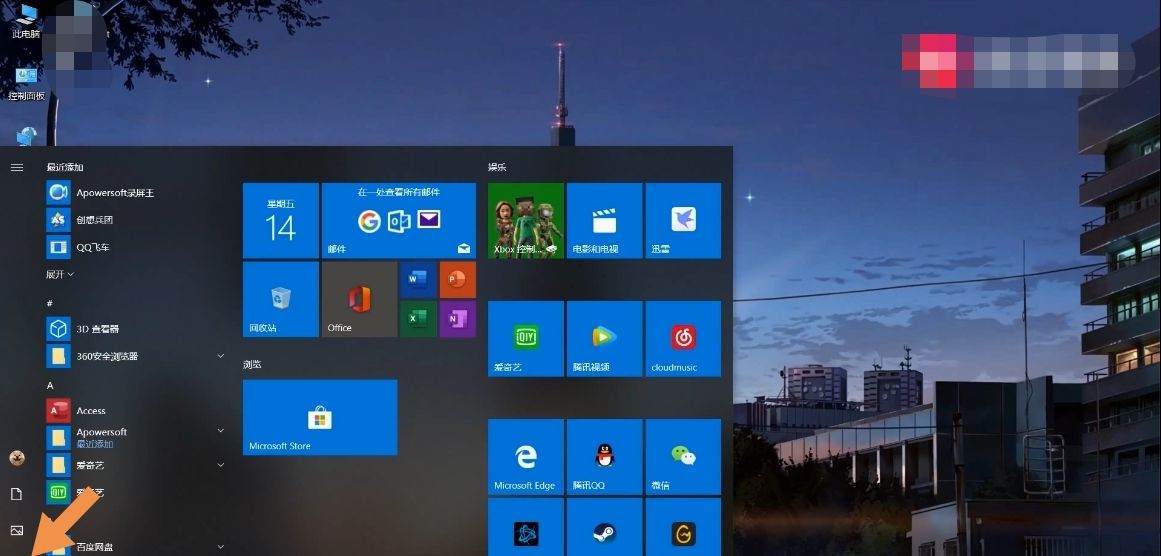Open the 爱奇艺 tile
The image size is (1161, 556).
(x=526, y=338)
